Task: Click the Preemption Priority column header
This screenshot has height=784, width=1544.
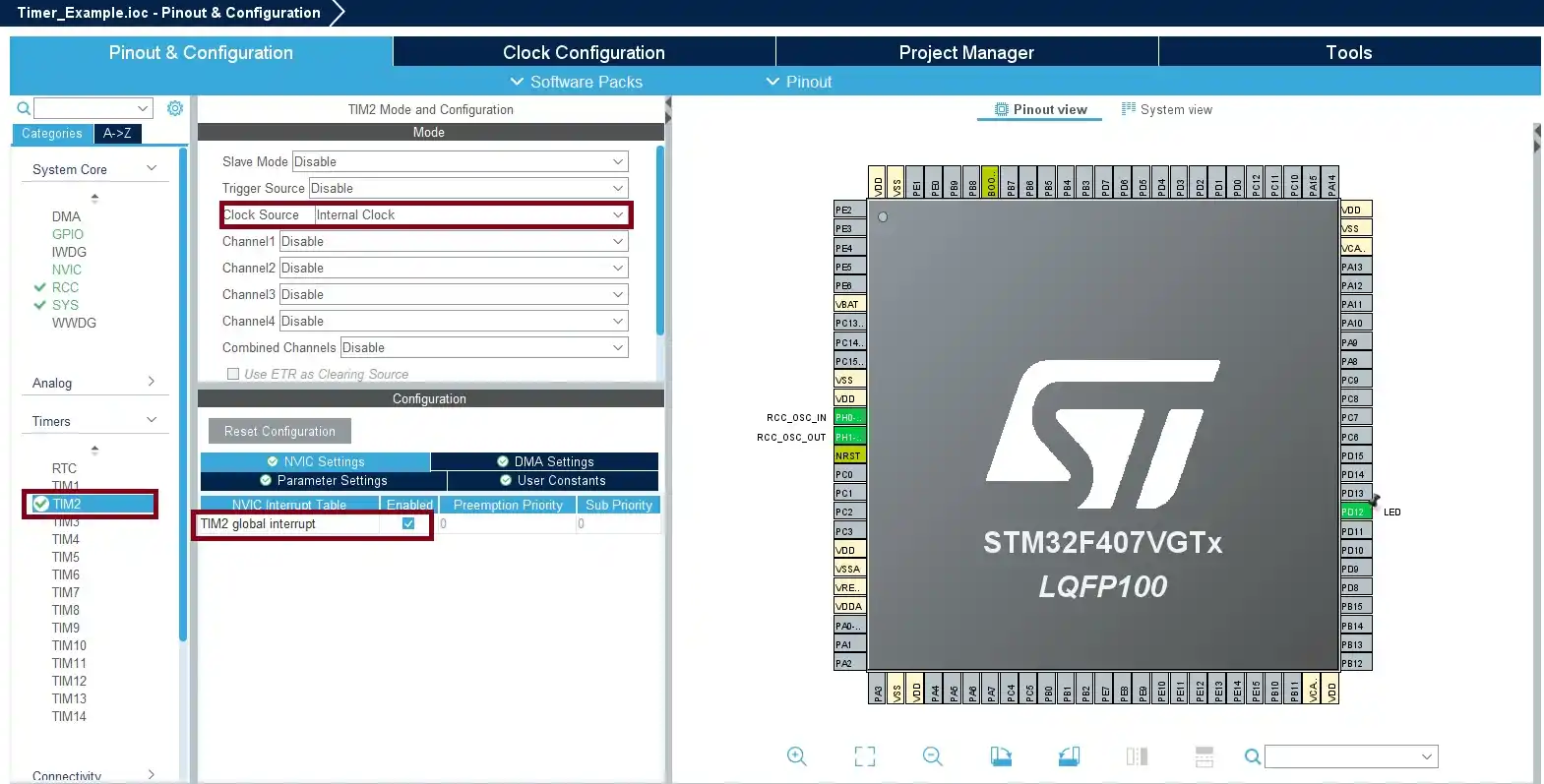Action: click(508, 505)
